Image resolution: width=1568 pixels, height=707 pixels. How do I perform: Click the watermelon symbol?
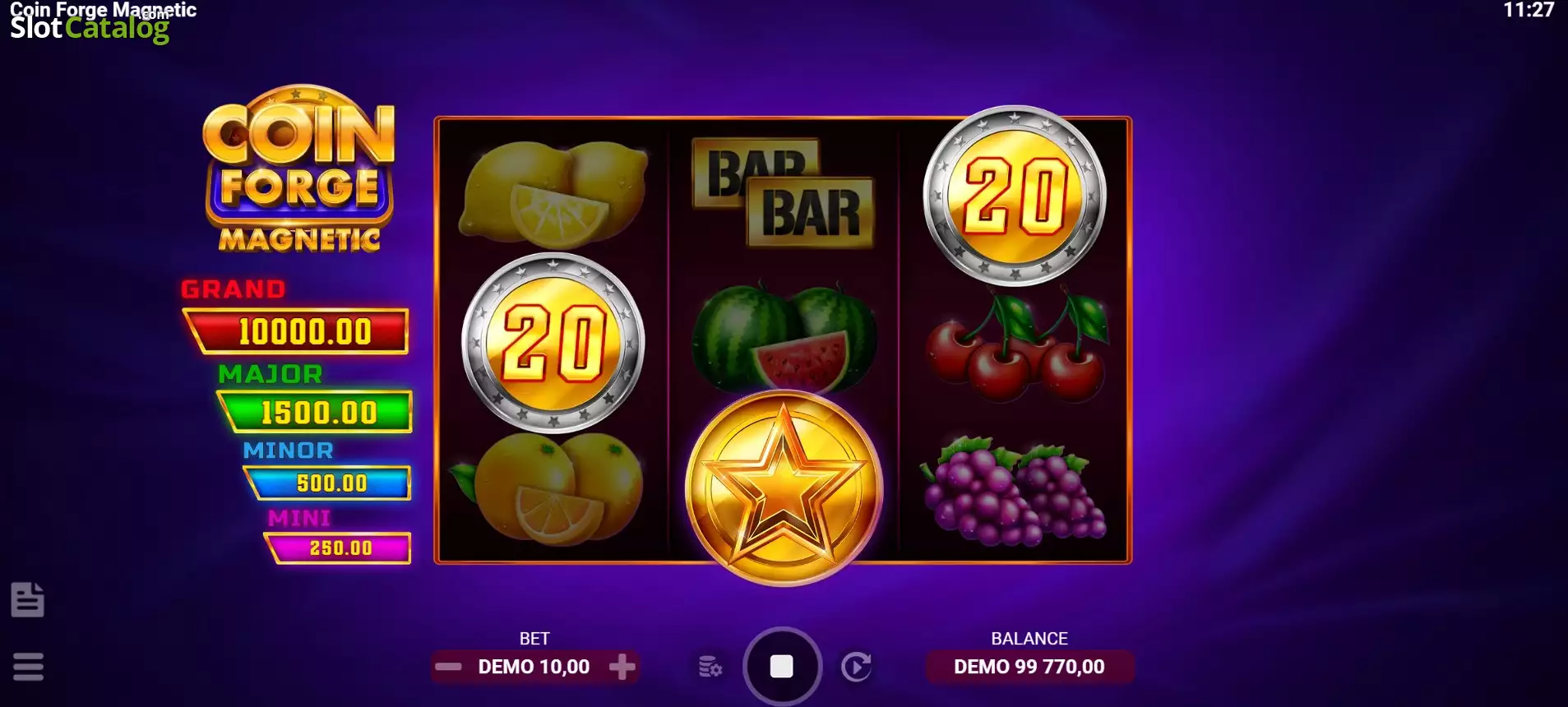tap(784, 337)
